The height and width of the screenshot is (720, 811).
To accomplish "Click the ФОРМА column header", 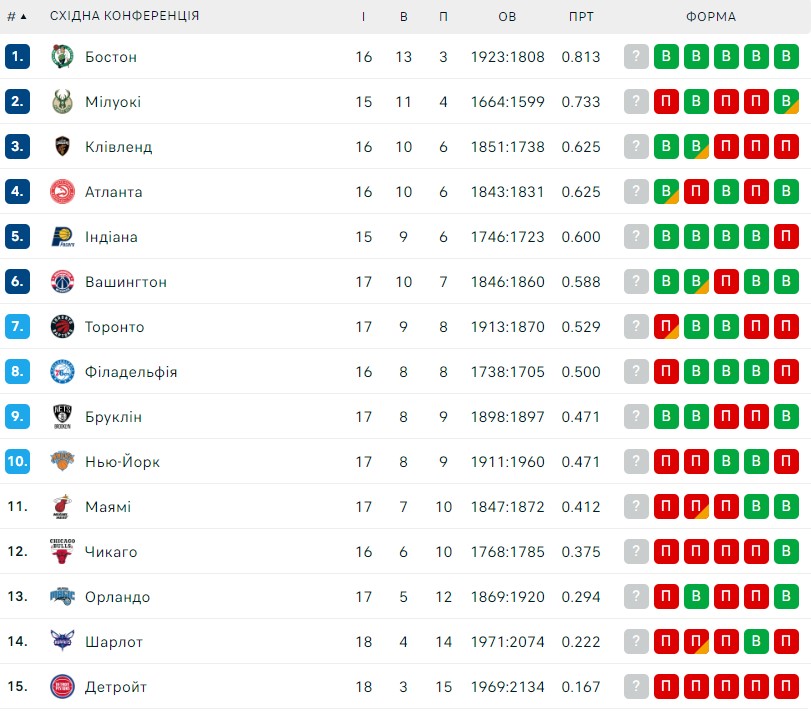I will click(x=711, y=17).
